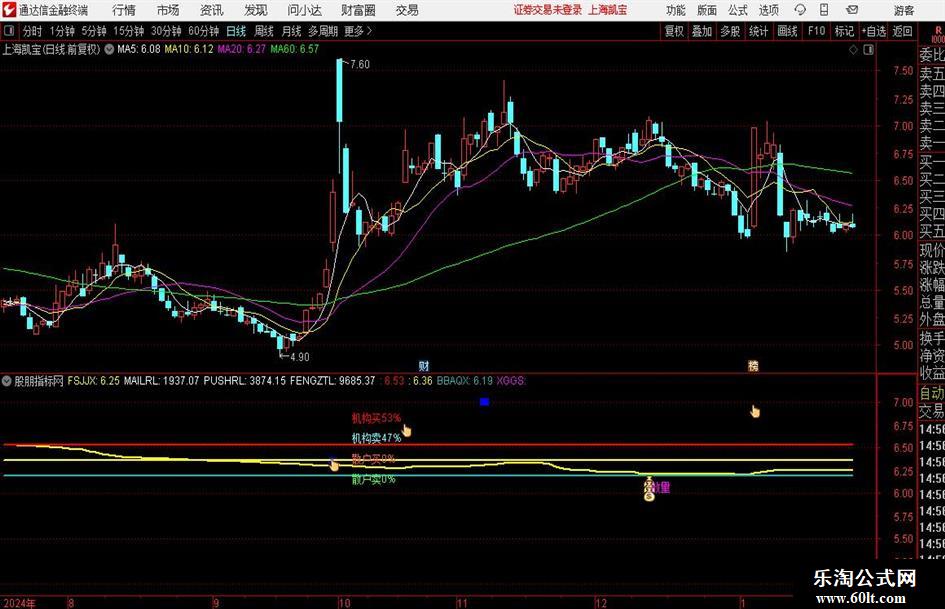The image size is (945, 609).
Task: Click the 榜 marker on the chart
Action: coord(753,365)
